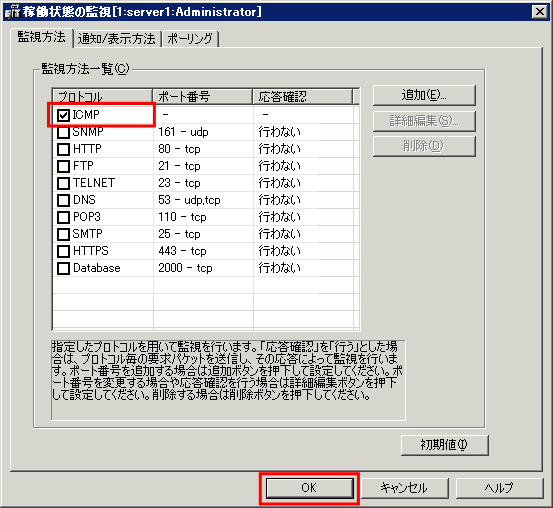Enable the TELNET monitoring checkbox
The image size is (553, 508).
[x=63, y=183]
